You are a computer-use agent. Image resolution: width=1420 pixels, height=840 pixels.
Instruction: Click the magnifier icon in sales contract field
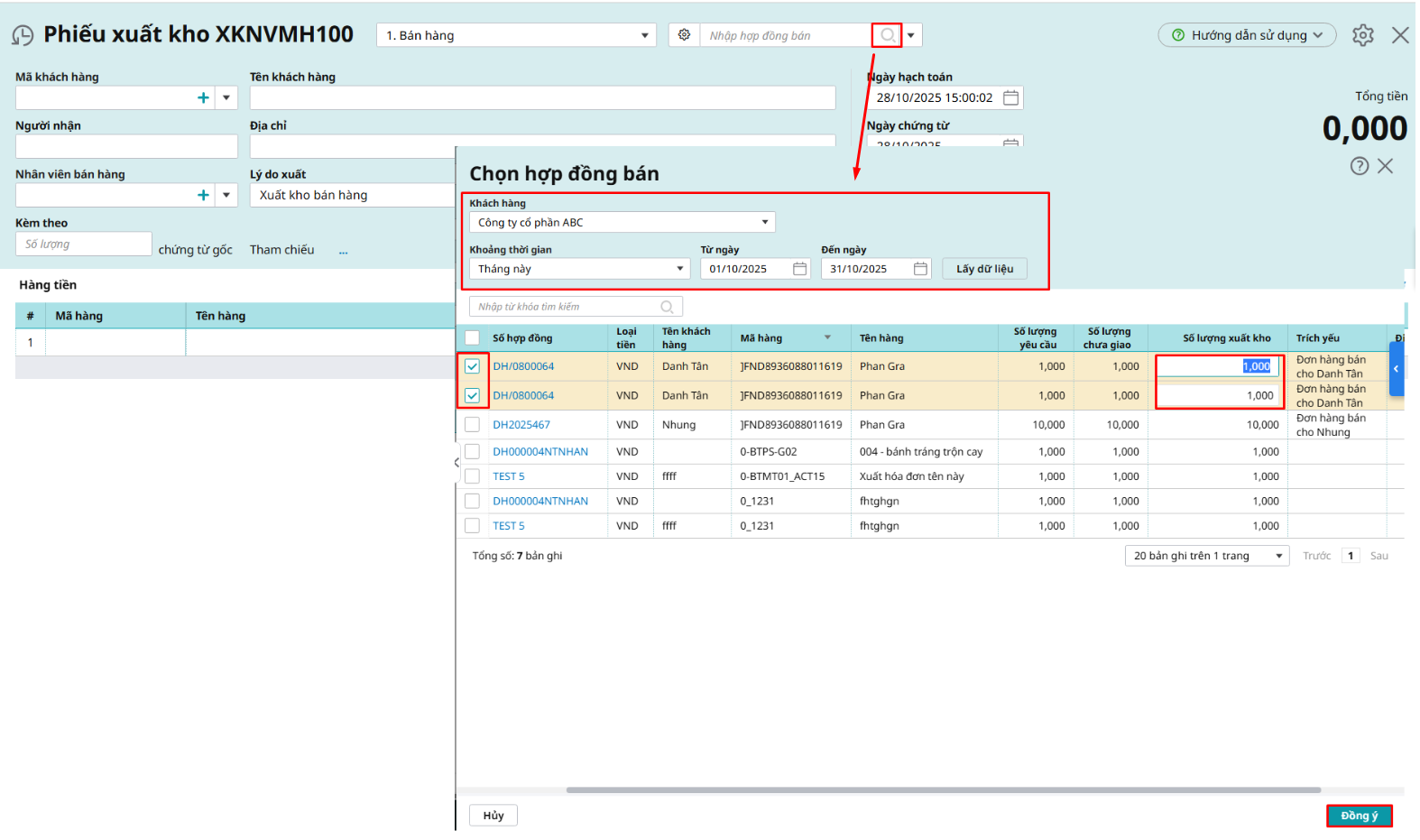coord(888,35)
